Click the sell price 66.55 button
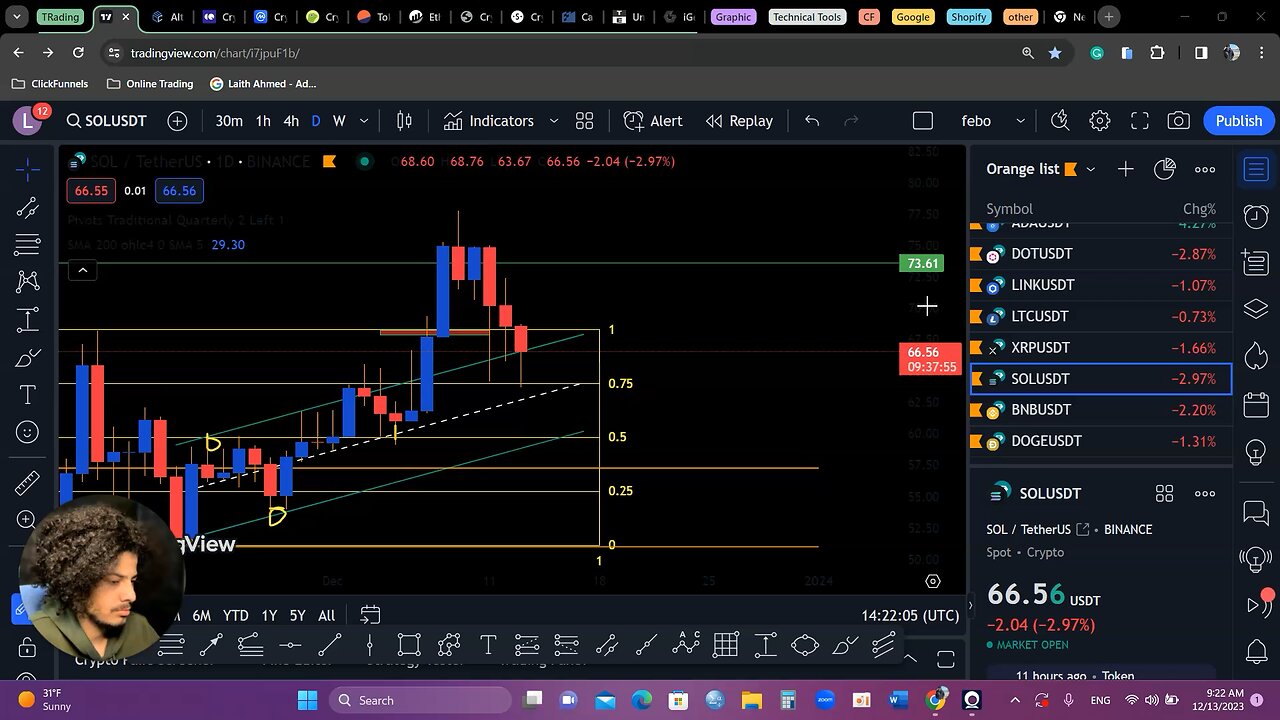 pos(91,190)
